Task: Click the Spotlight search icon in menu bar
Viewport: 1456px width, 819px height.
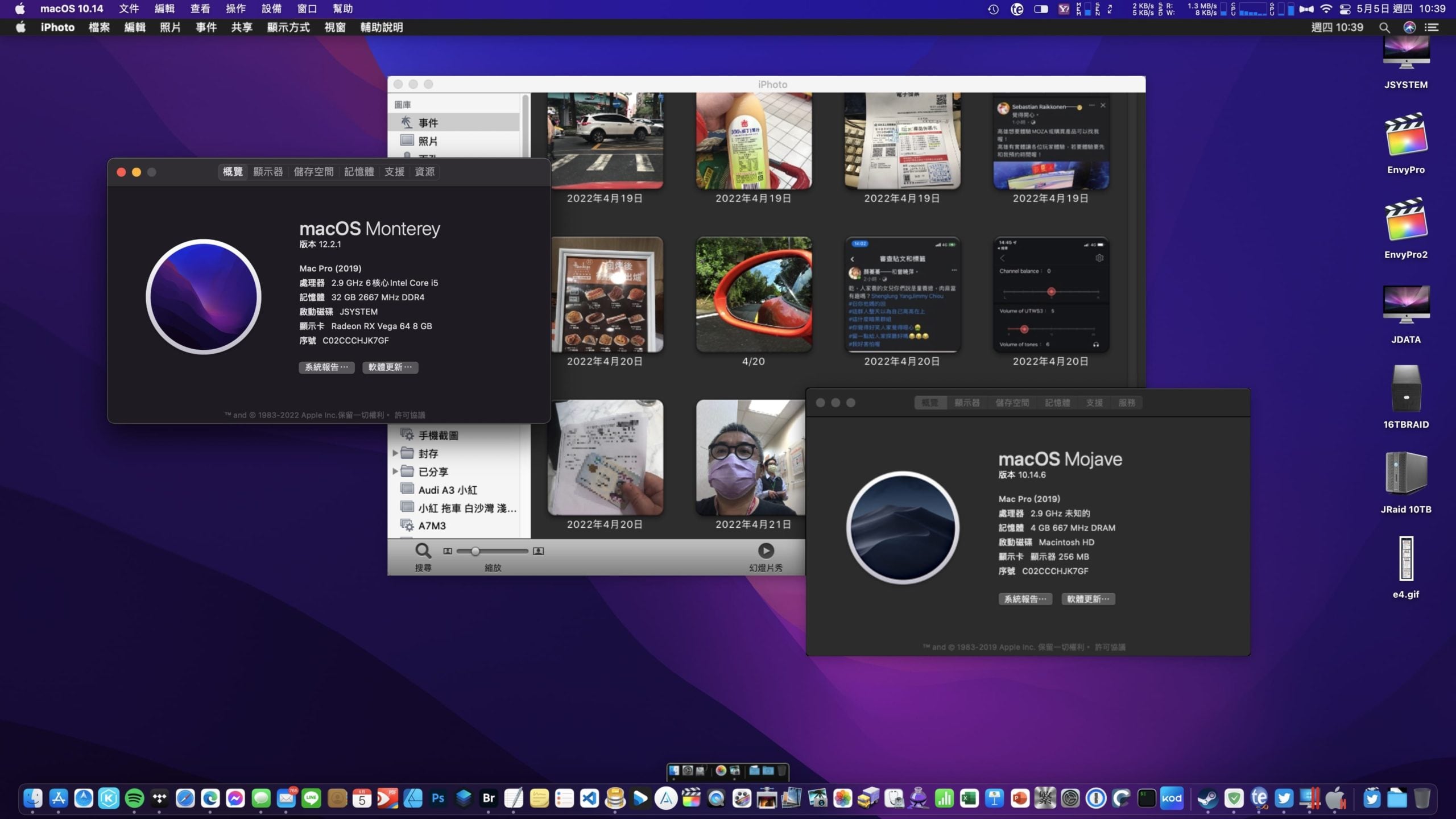Action: [1384, 27]
